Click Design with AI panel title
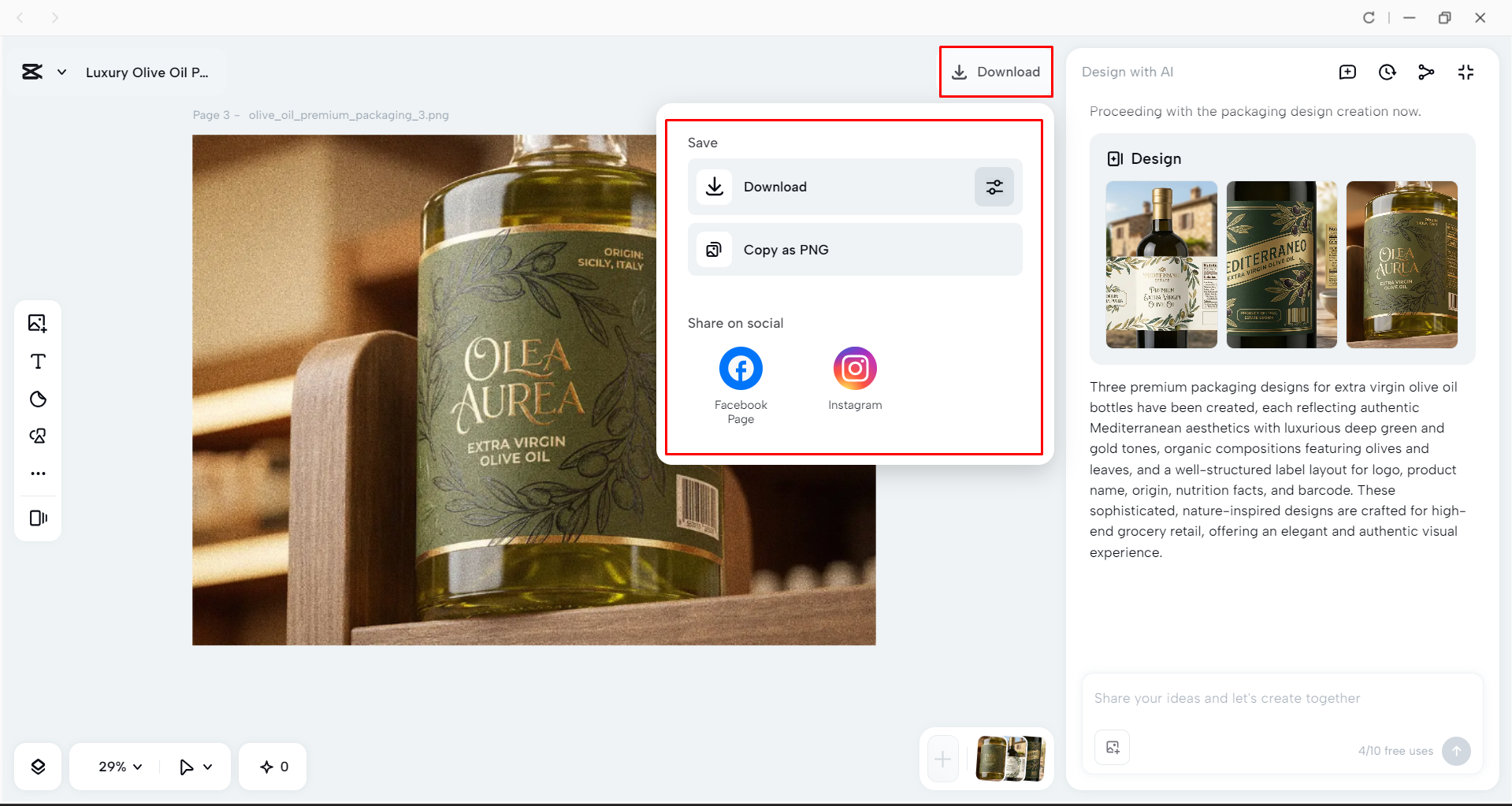The image size is (1512, 806). [x=1127, y=72]
